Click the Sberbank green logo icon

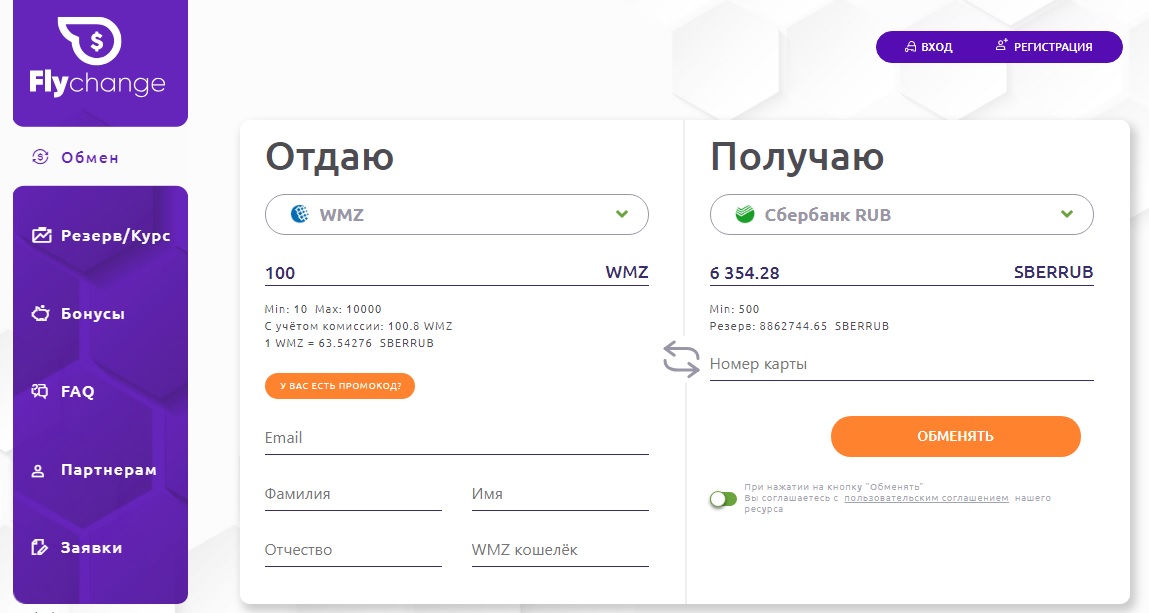[744, 214]
